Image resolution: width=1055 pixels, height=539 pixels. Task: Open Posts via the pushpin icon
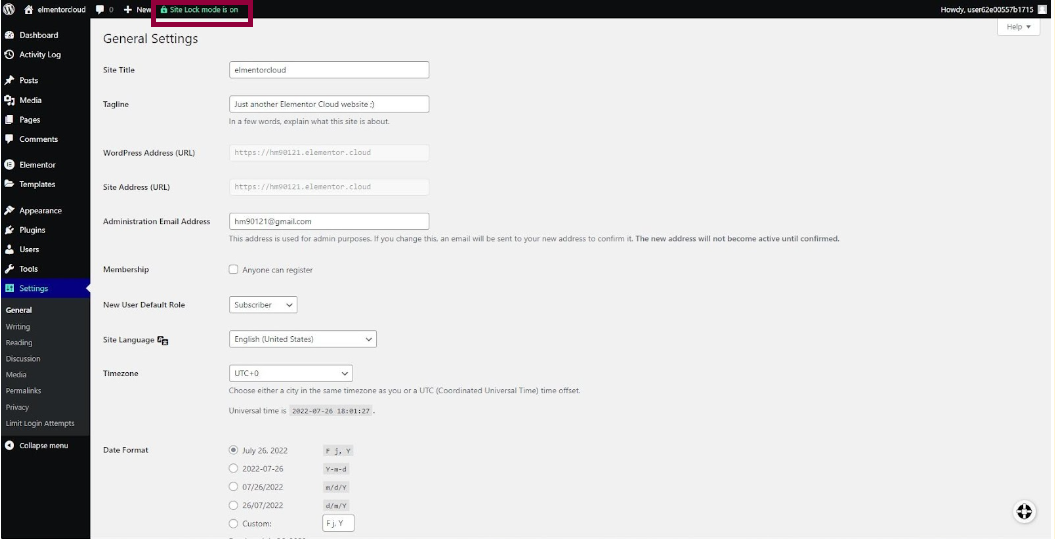[x=9, y=80]
